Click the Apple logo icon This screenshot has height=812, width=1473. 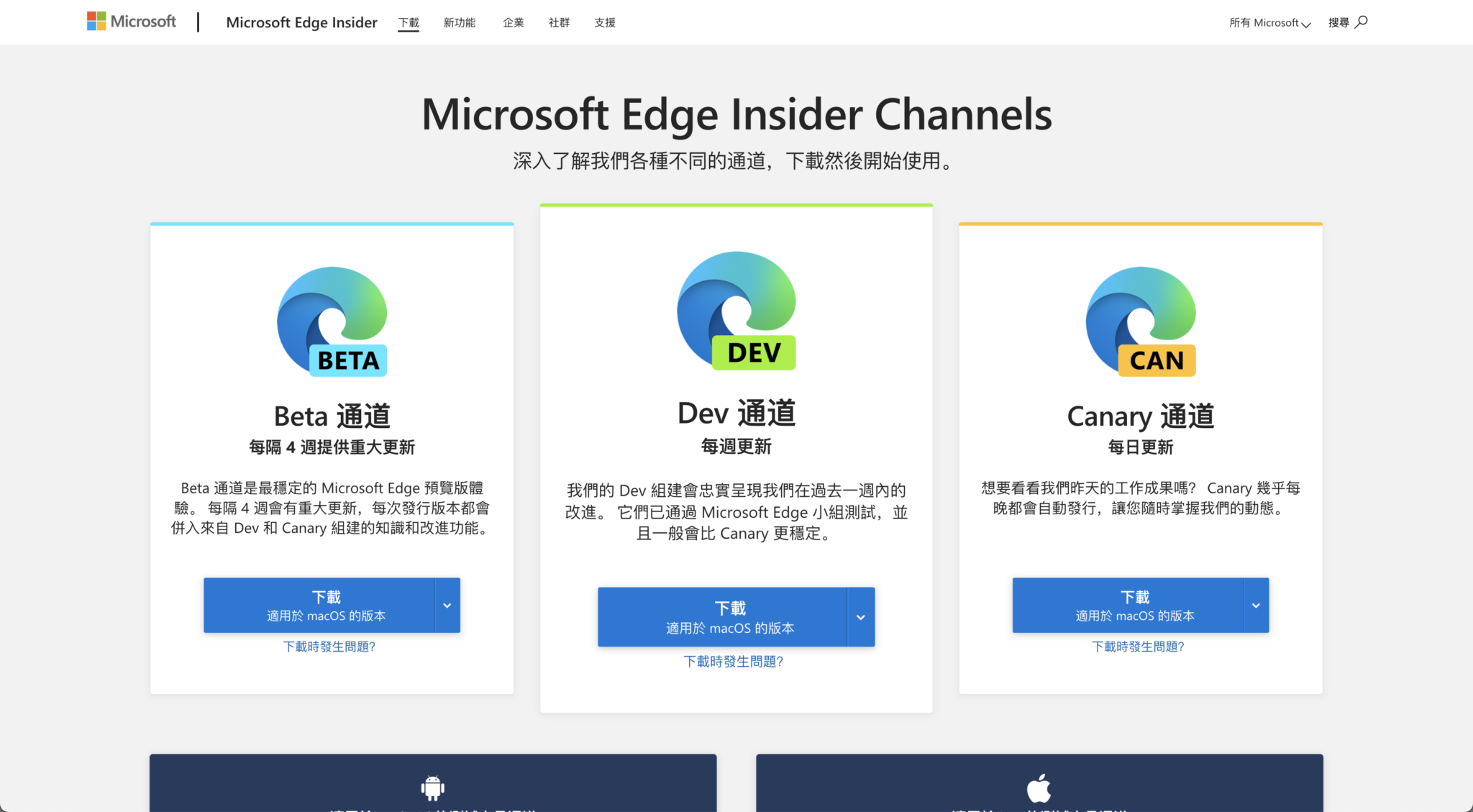[x=1038, y=788]
